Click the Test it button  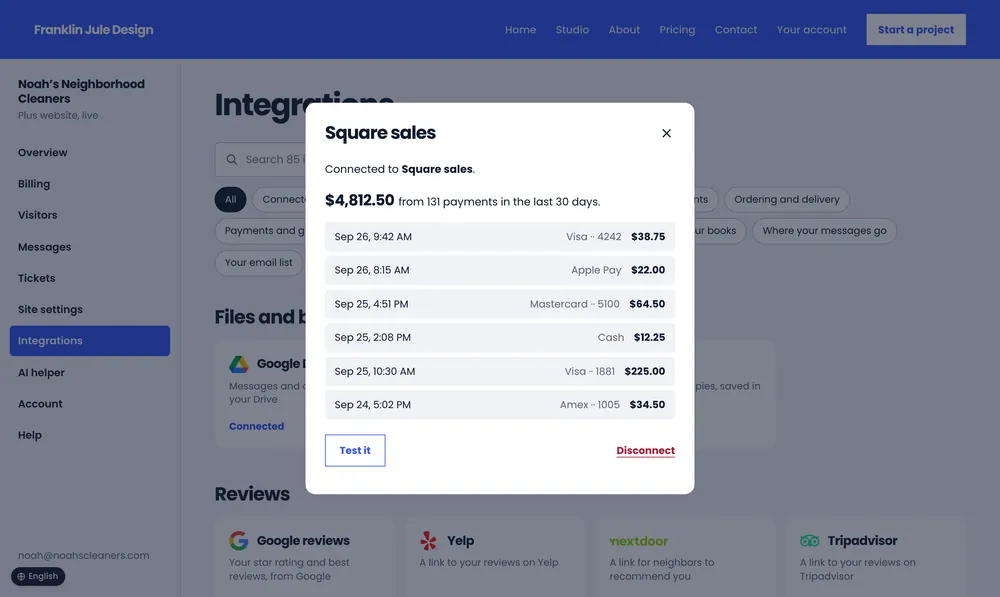pos(355,450)
